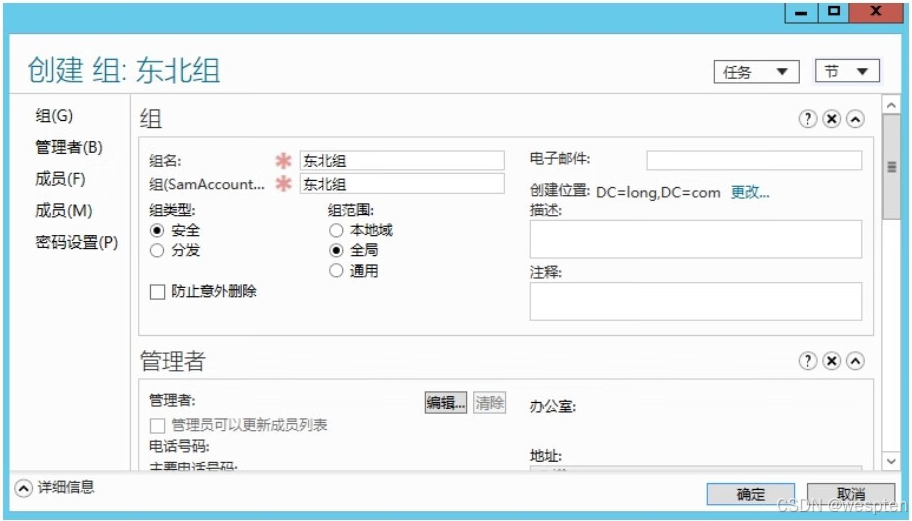This screenshot has height=521, width=912.
Task: Click the 更改... location link
Action: point(750,192)
